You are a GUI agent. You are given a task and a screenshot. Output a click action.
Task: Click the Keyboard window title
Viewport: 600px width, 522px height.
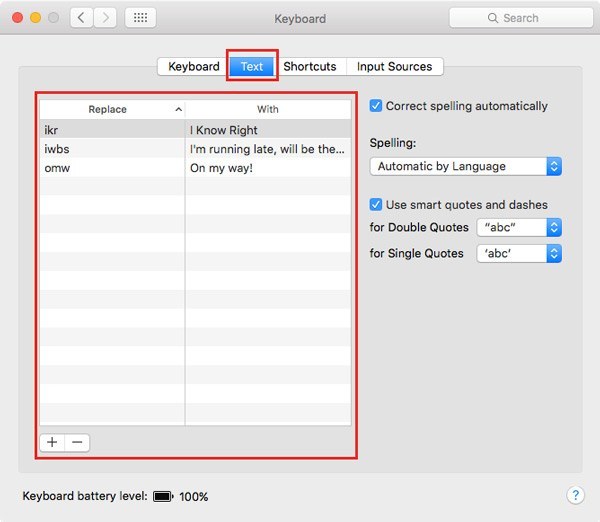pyautogui.click(x=300, y=19)
